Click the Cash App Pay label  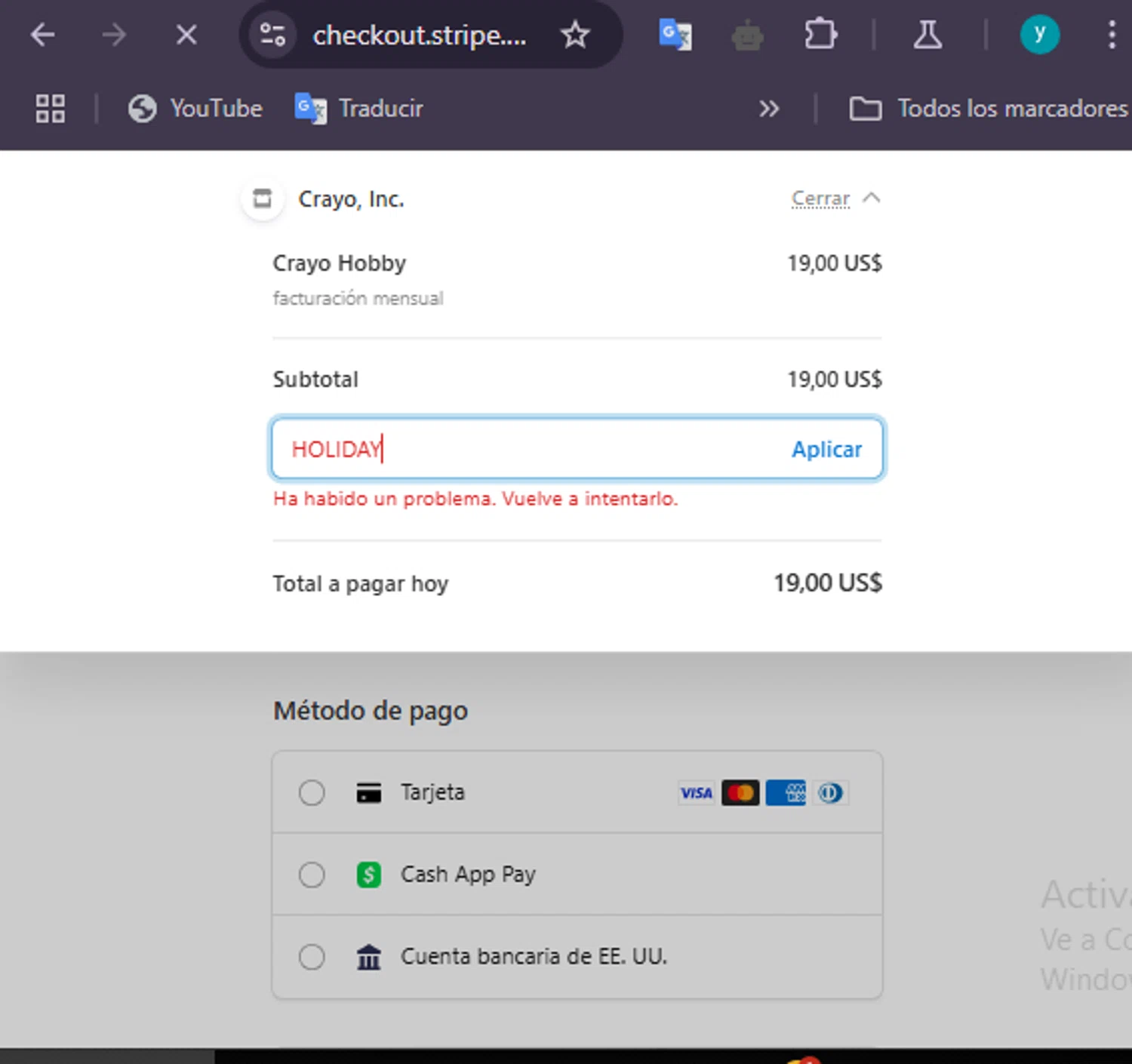click(x=468, y=875)
